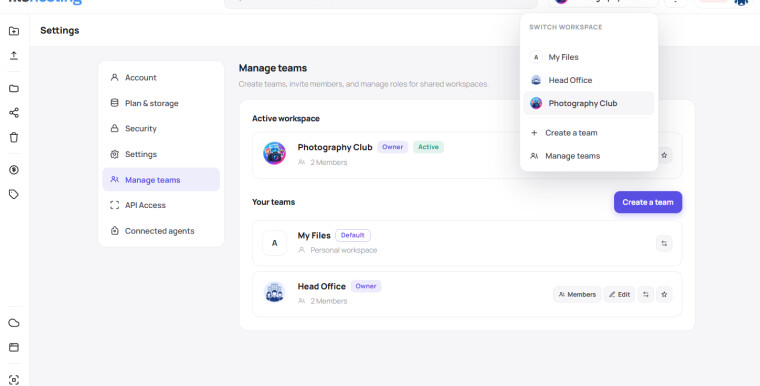This screenshot has width=760, height=386.
Task: Click the Your teams heading
Action: tap(273, 202)
